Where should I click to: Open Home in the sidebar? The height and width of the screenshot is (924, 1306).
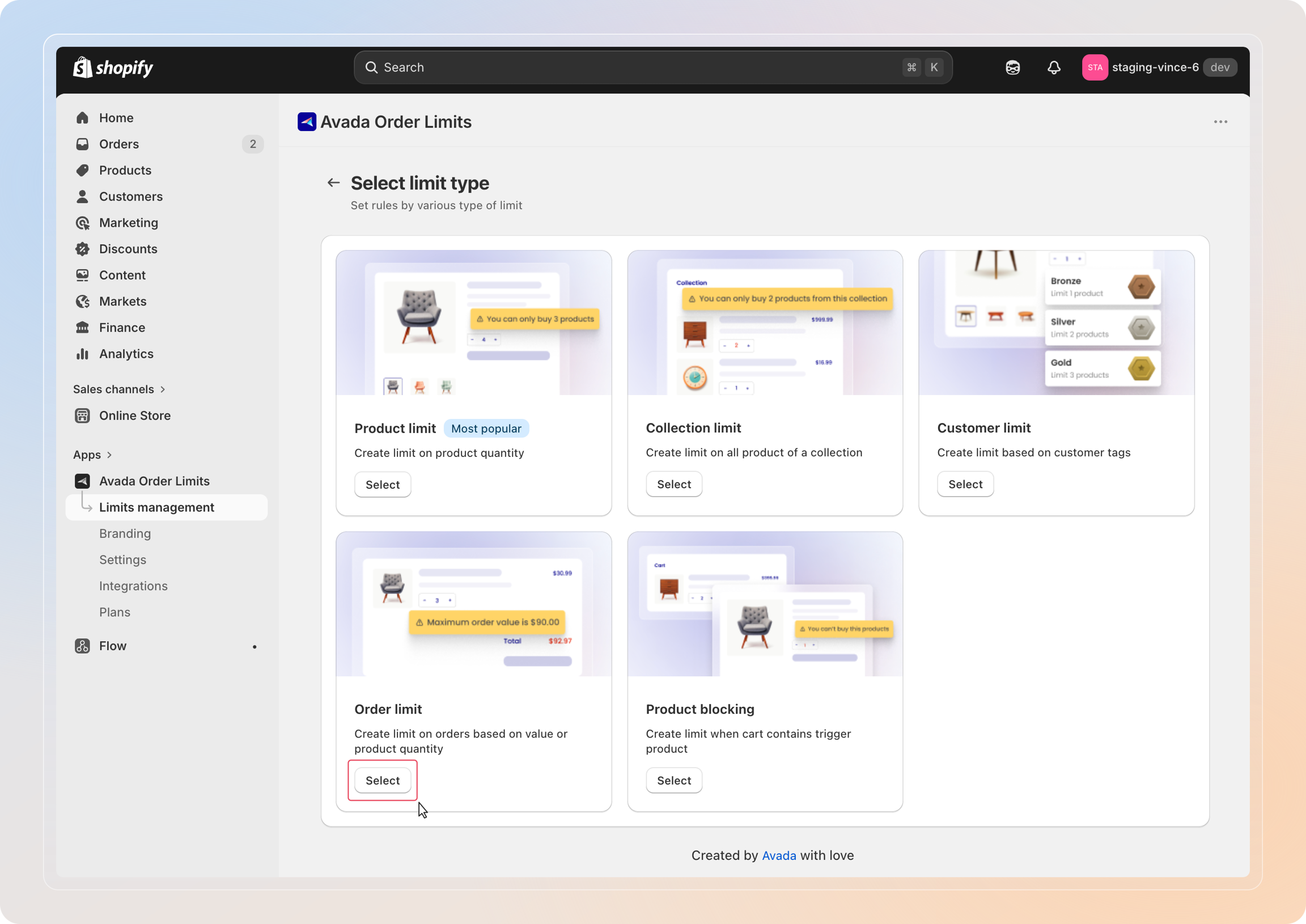tap(166, 118)
